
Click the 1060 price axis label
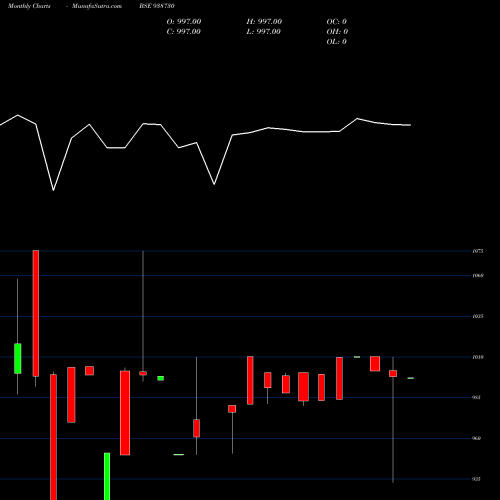click(478, 276)
